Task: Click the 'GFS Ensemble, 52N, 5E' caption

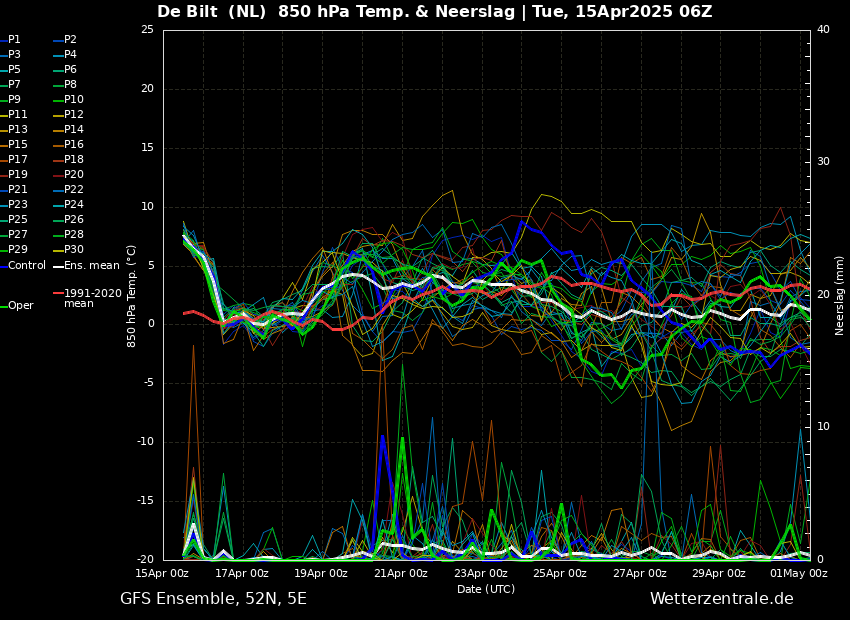Action: (214, 599)
